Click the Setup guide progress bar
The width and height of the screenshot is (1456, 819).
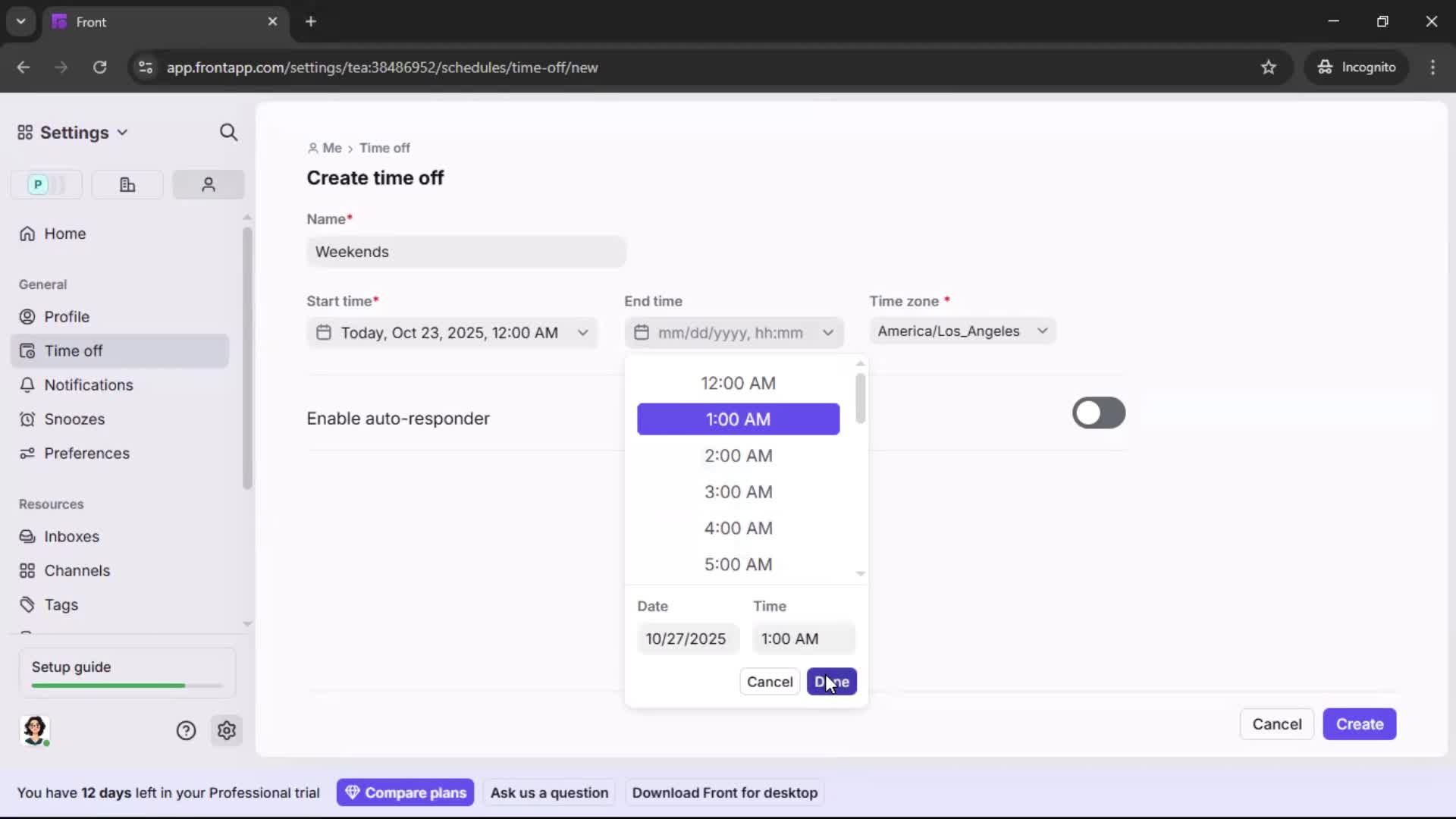(127, 685)
